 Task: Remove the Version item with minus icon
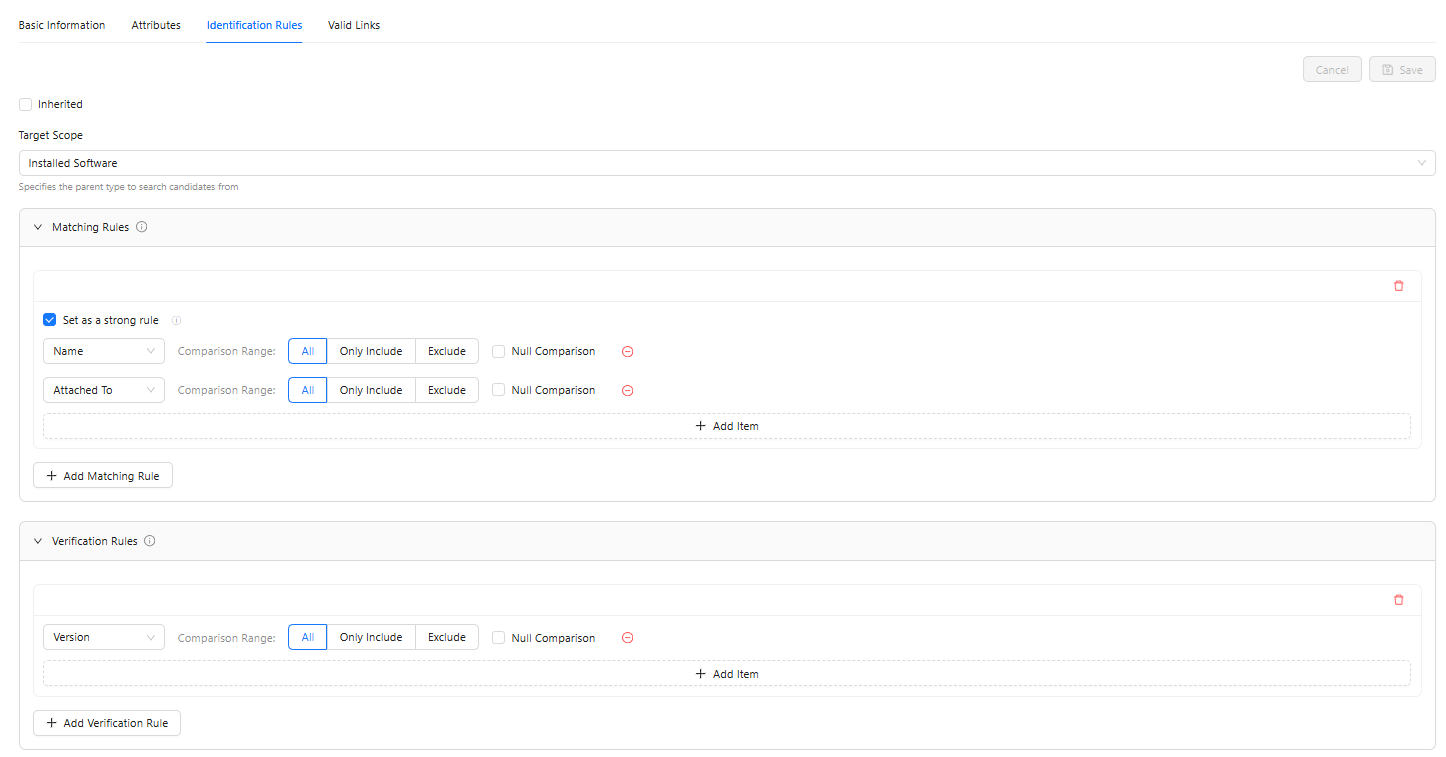pyautogui.click(x=628, y=638)
